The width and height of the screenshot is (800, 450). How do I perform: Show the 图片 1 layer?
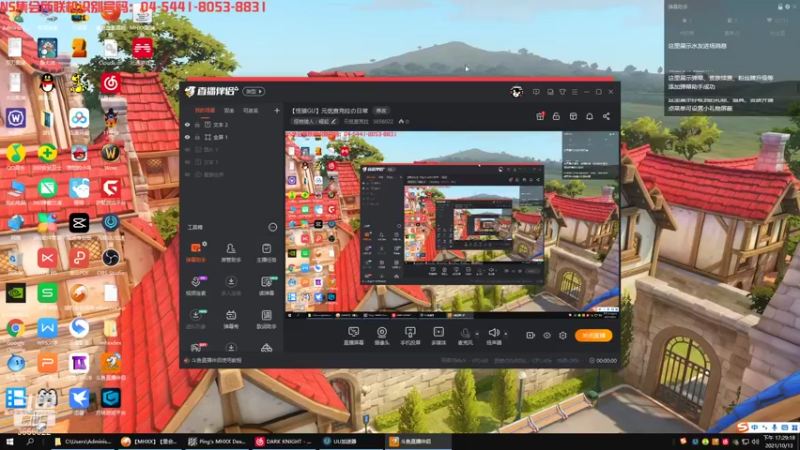187,149
